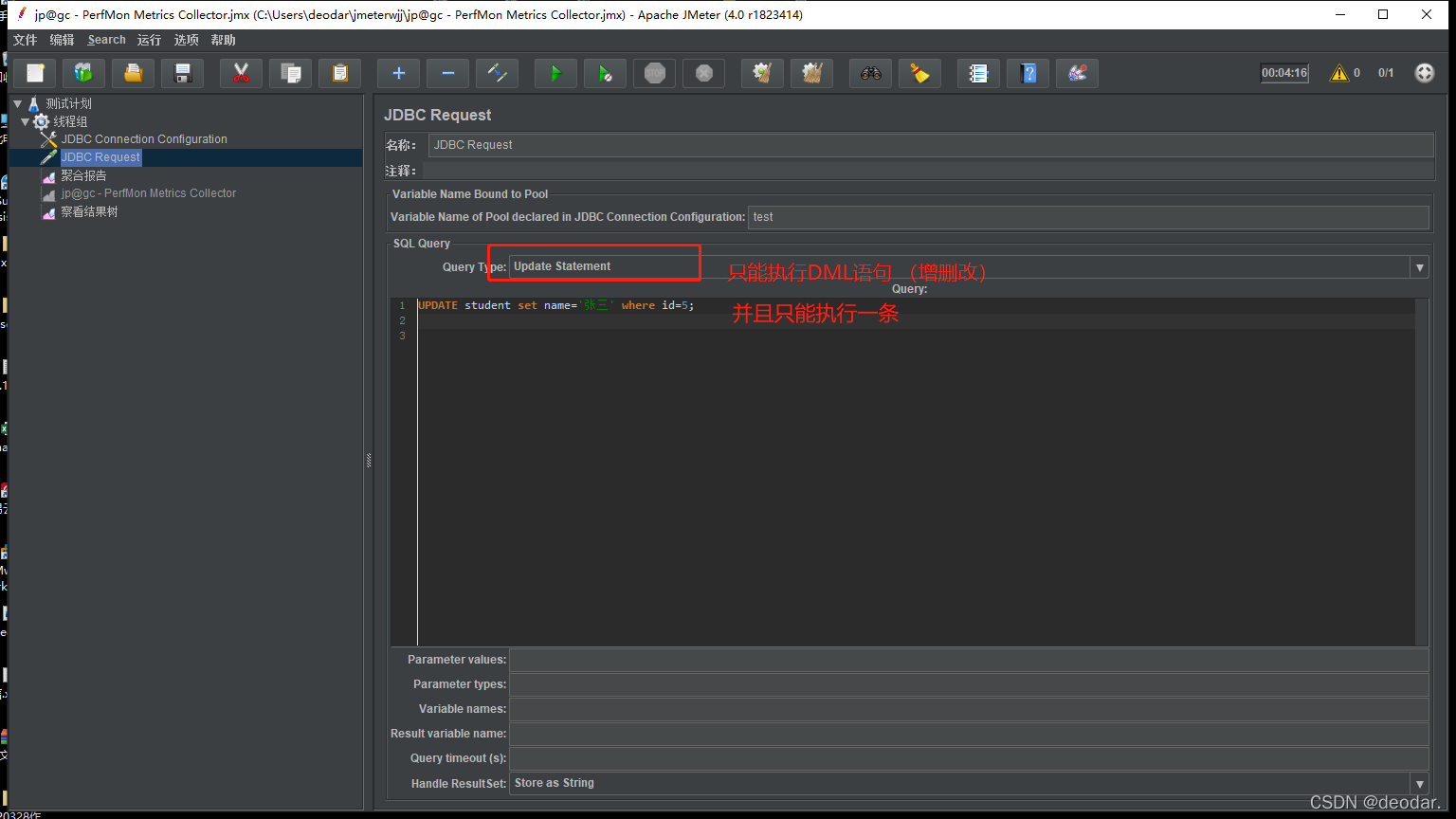Click the 名称 field containing JDBC Request
The image size is (1456, 819).
(x=931, y=145)
